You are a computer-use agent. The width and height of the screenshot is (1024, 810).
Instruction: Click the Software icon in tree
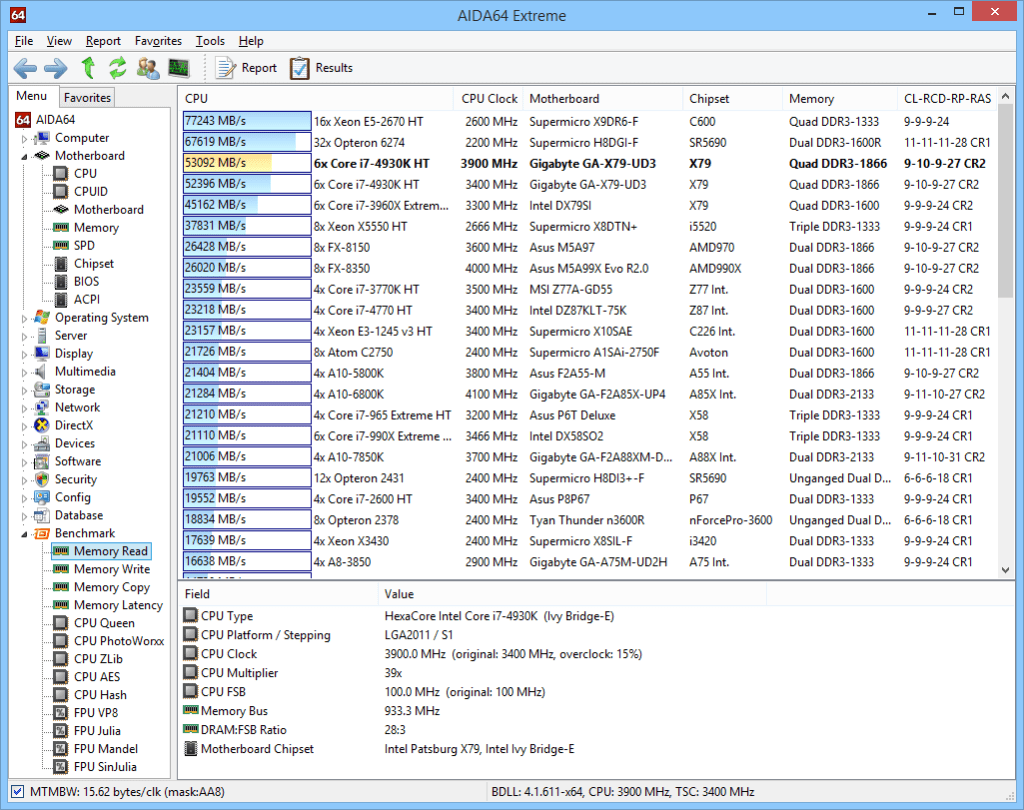point(42,461)
